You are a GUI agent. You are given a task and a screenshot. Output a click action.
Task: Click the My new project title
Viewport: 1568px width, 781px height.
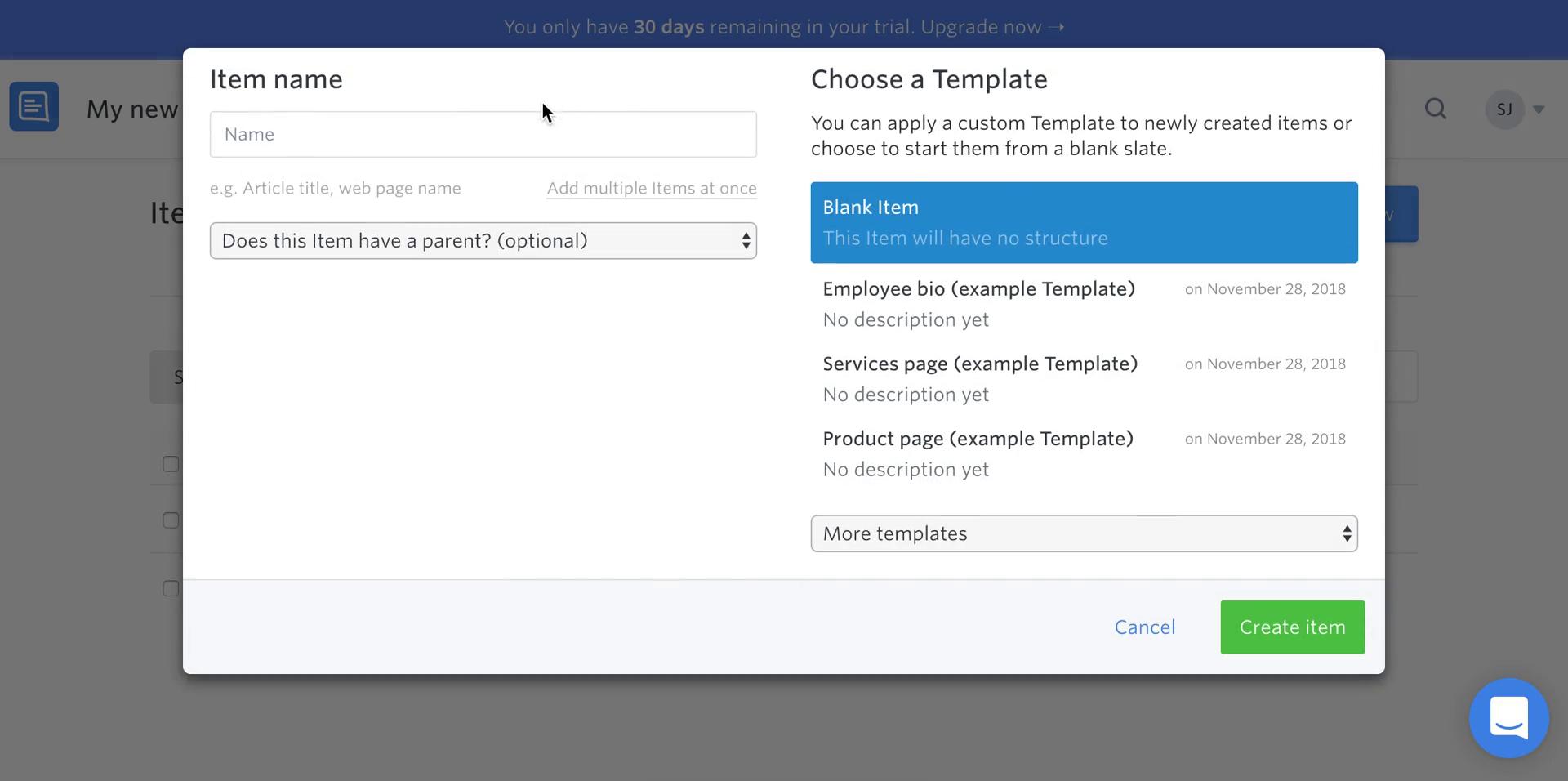[x=133, y=109]
